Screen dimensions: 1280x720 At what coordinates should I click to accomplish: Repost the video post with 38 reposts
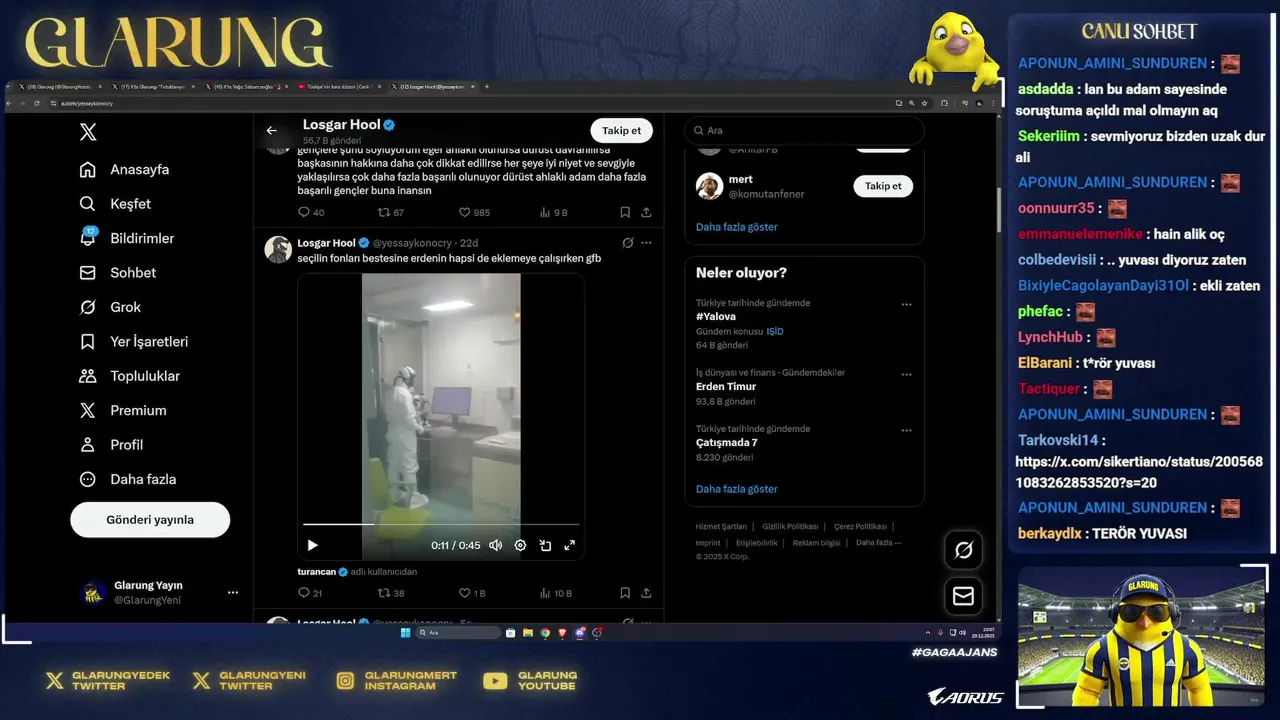390,593
